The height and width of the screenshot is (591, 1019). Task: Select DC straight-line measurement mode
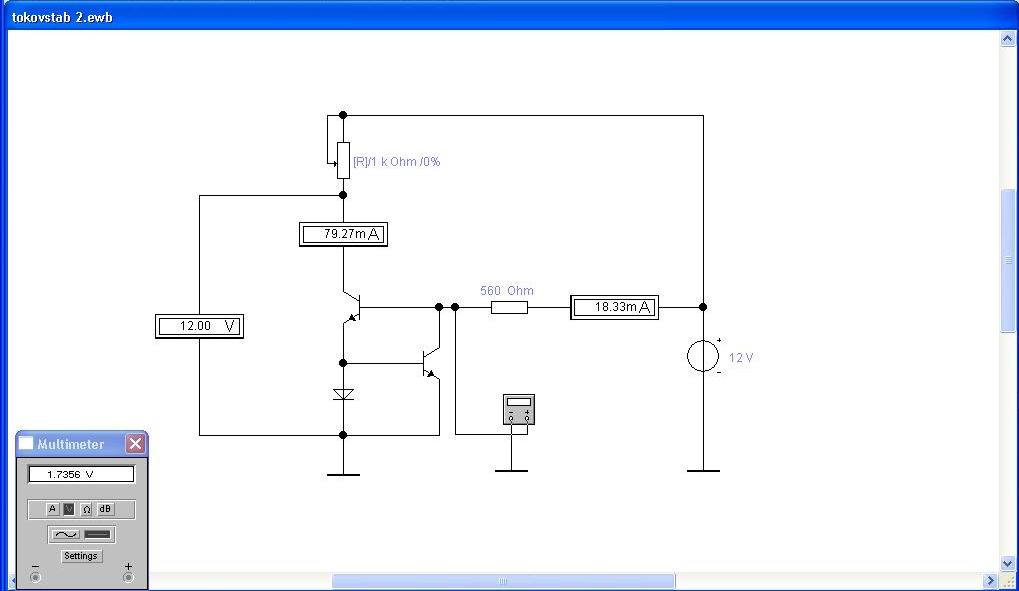click(97, 535)
